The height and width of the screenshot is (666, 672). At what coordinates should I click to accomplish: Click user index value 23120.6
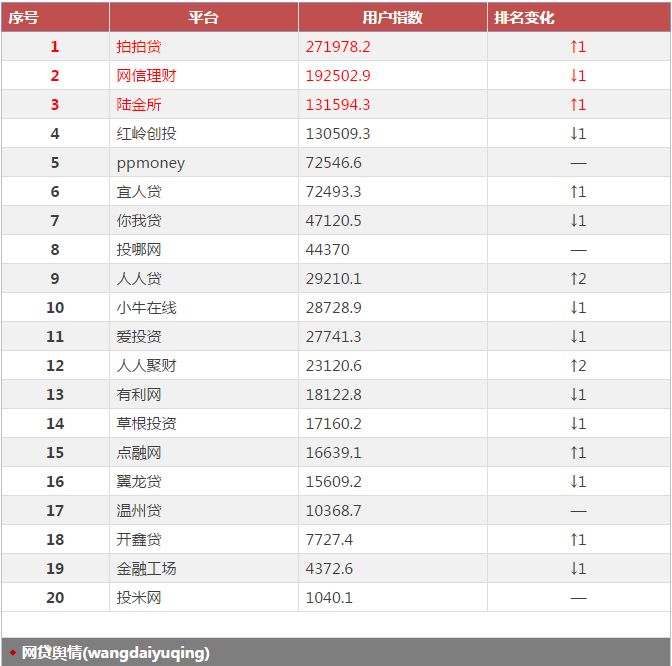point(333,366)
